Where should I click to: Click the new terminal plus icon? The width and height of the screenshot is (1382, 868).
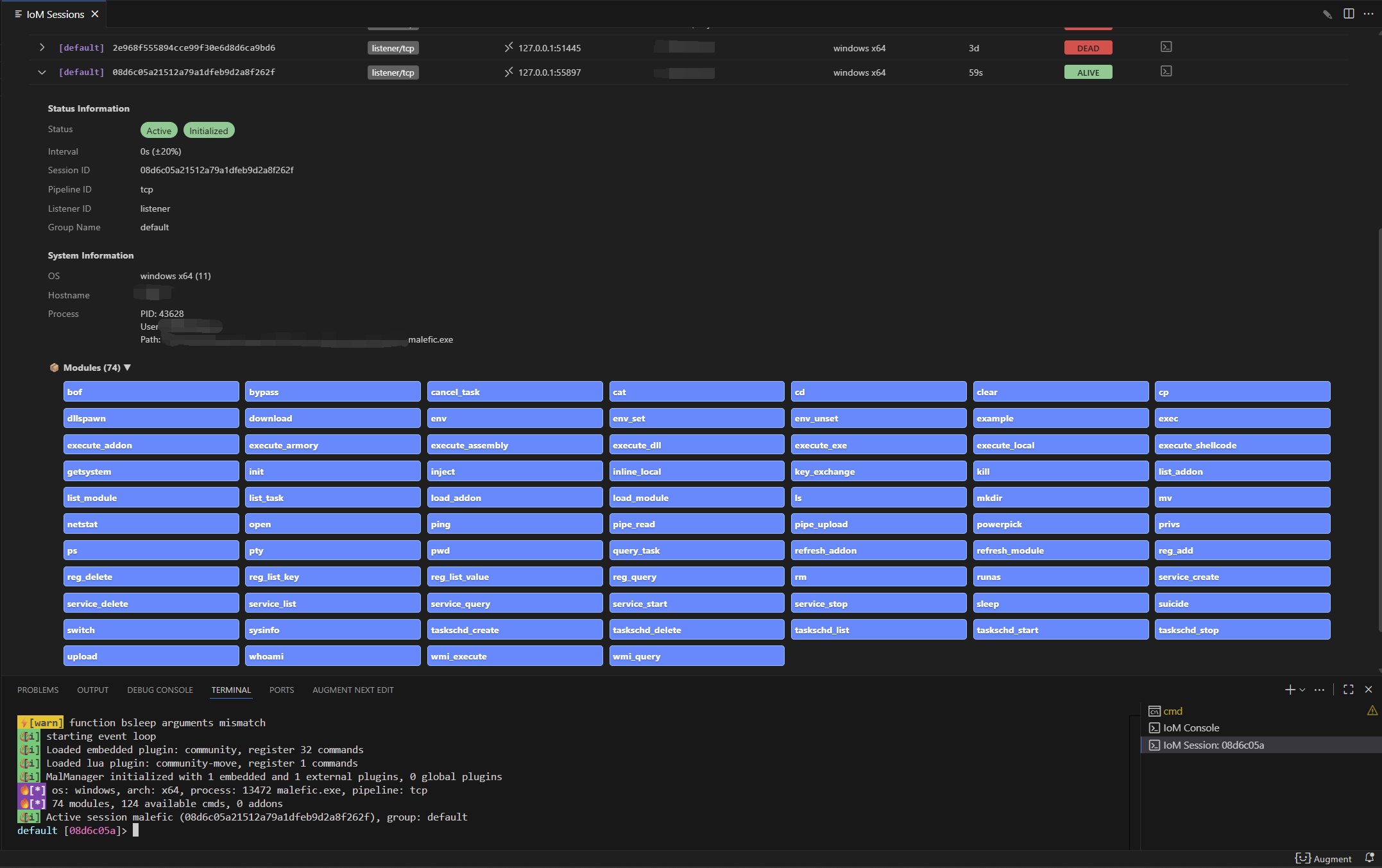coord(1290,690)
